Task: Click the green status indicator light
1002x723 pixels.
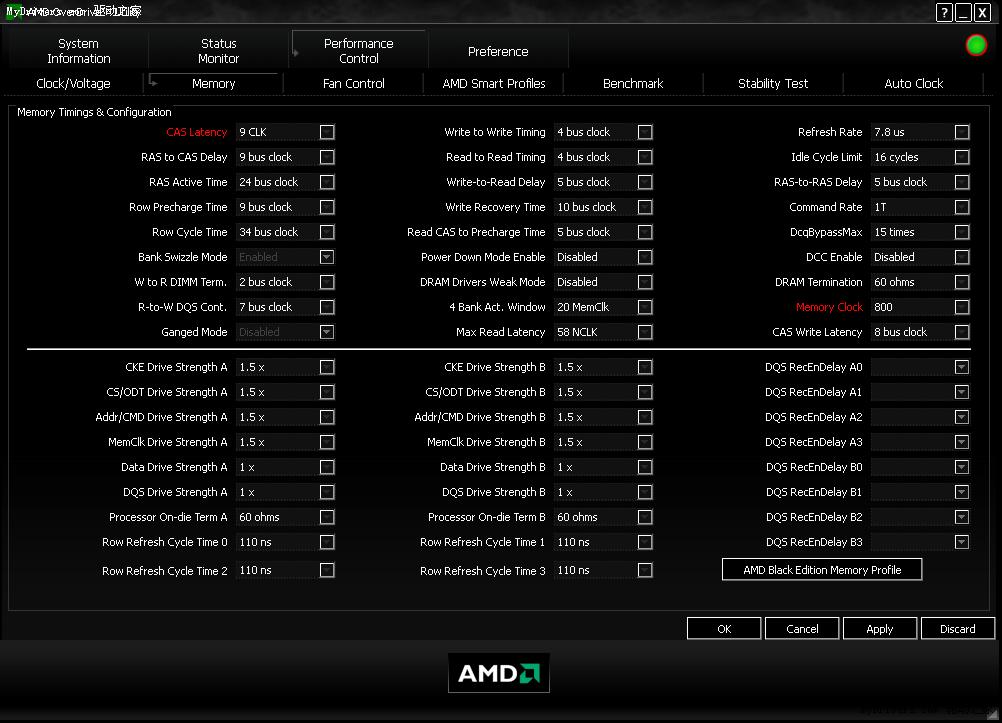Action: click(976, 45)
